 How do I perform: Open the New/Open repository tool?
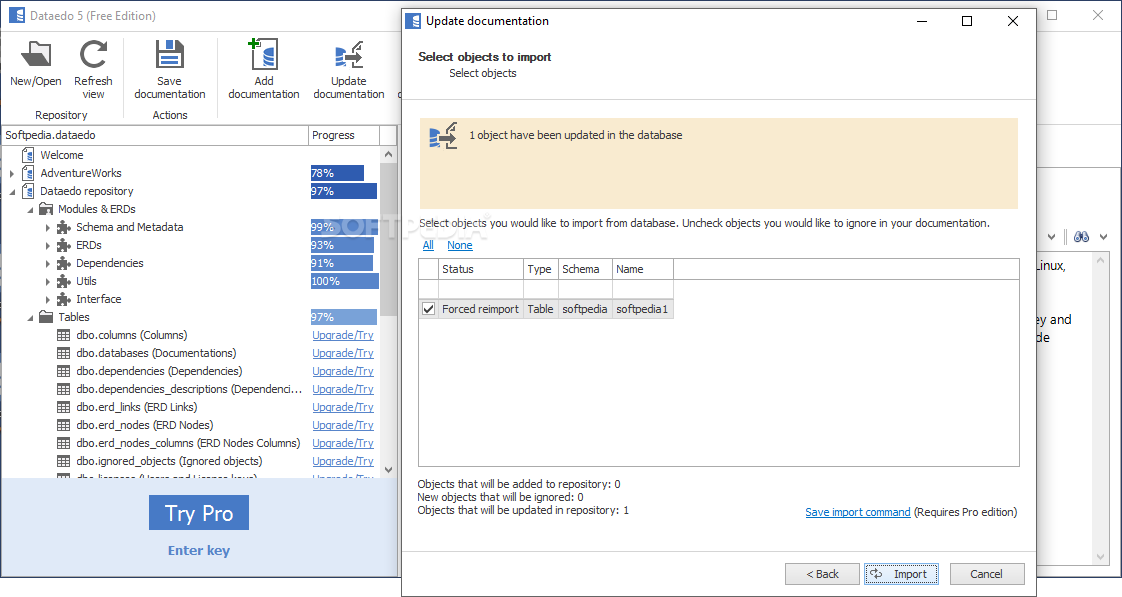[x=36, y=64]
